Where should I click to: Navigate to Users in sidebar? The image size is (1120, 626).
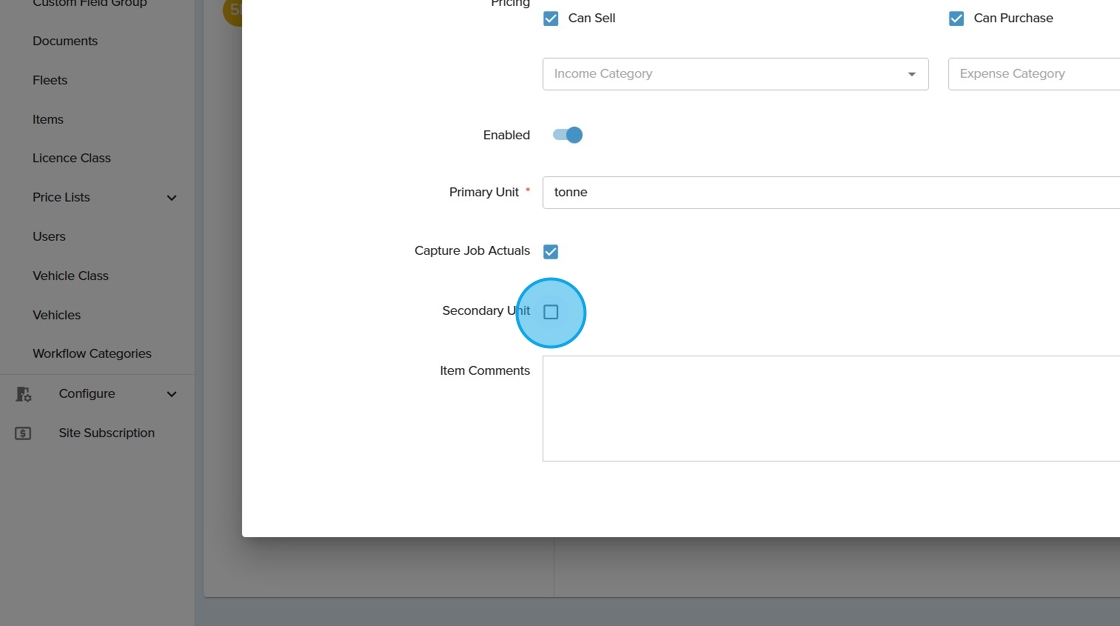(x=49, y=237)
